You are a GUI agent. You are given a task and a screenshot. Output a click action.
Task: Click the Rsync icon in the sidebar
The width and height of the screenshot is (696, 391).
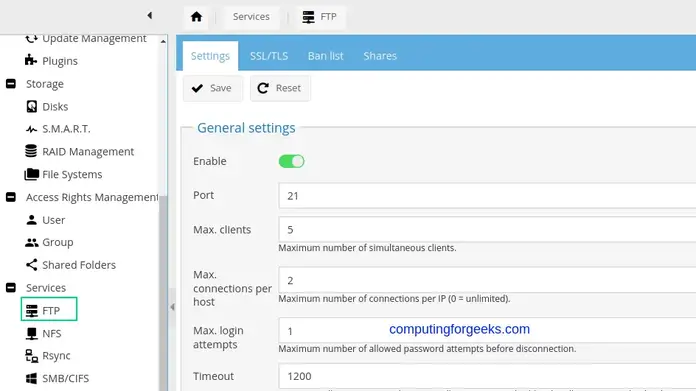[32, 355]
